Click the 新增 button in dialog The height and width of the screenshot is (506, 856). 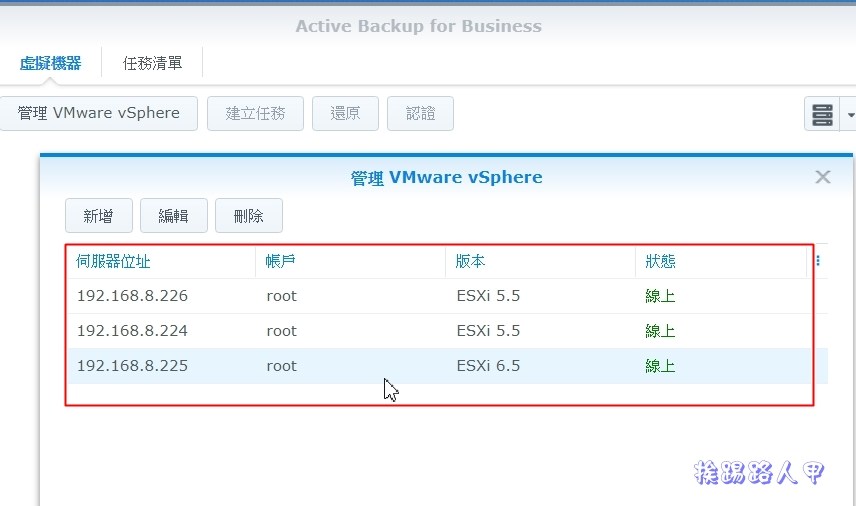pyautogui.click(x=99, y=216)
